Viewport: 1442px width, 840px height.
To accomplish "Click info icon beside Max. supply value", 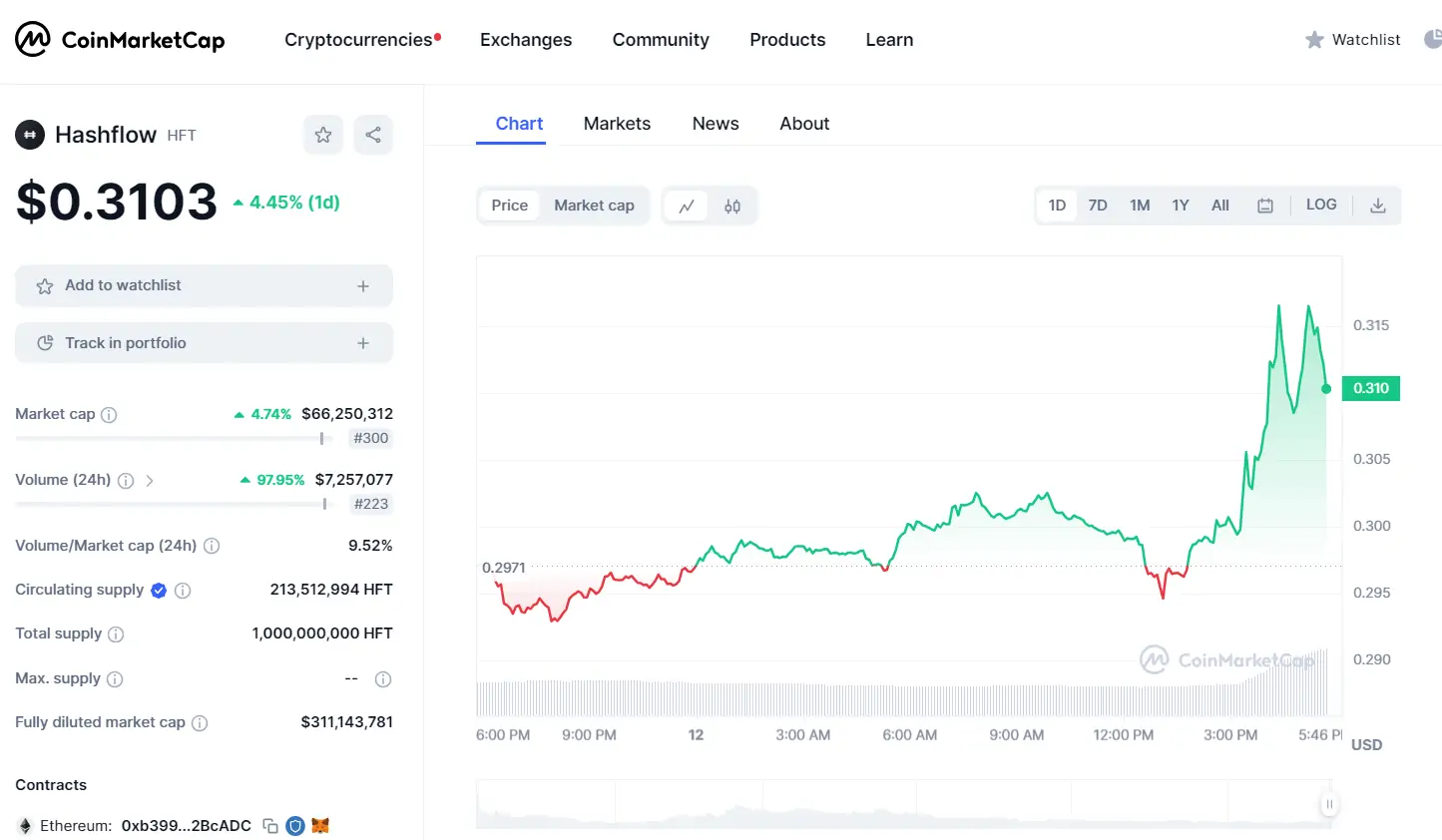I will (x=383, y=679).
